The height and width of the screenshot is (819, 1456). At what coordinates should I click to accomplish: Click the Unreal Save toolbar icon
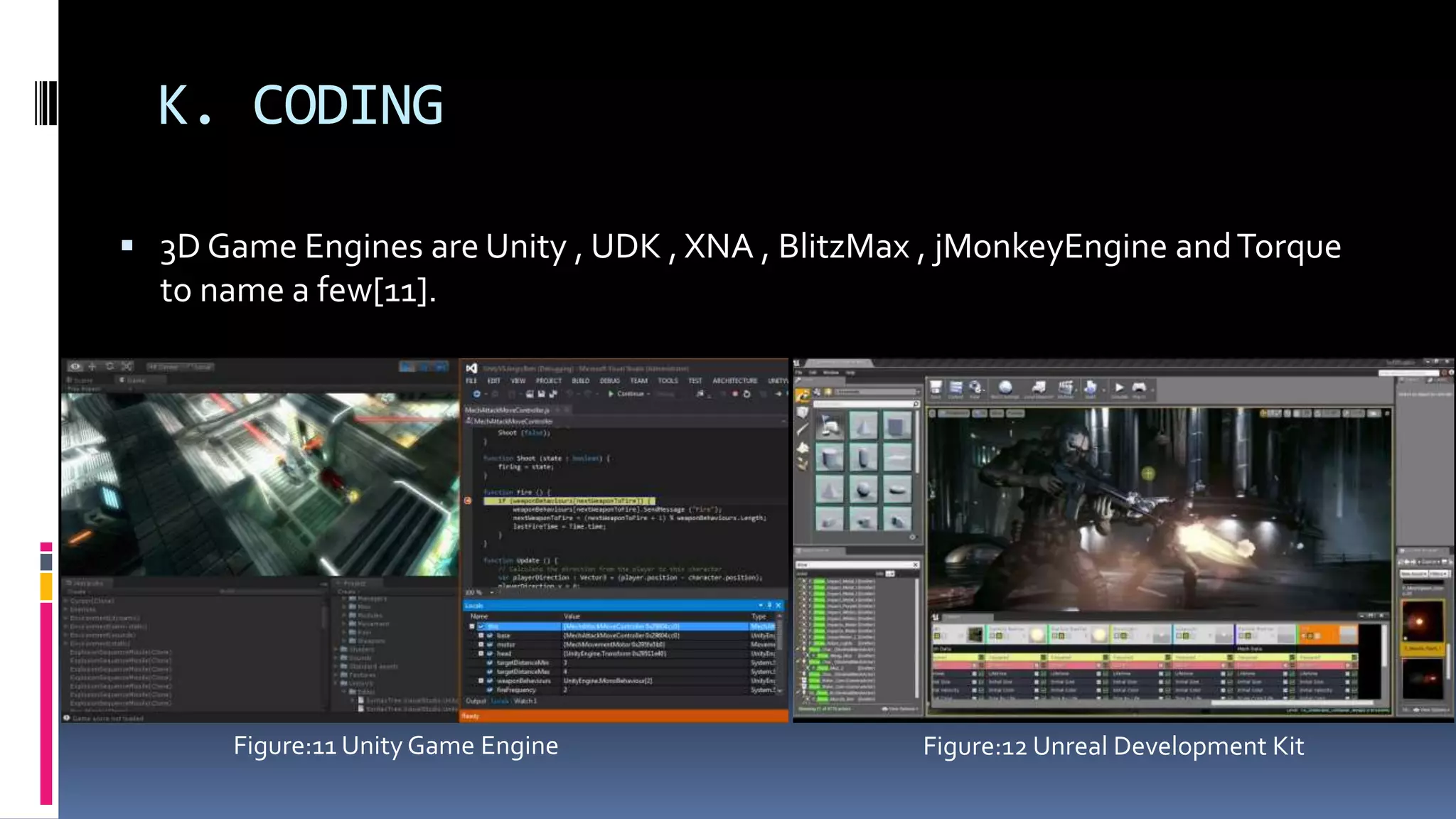pyautogui.click(x=936, y=389)
